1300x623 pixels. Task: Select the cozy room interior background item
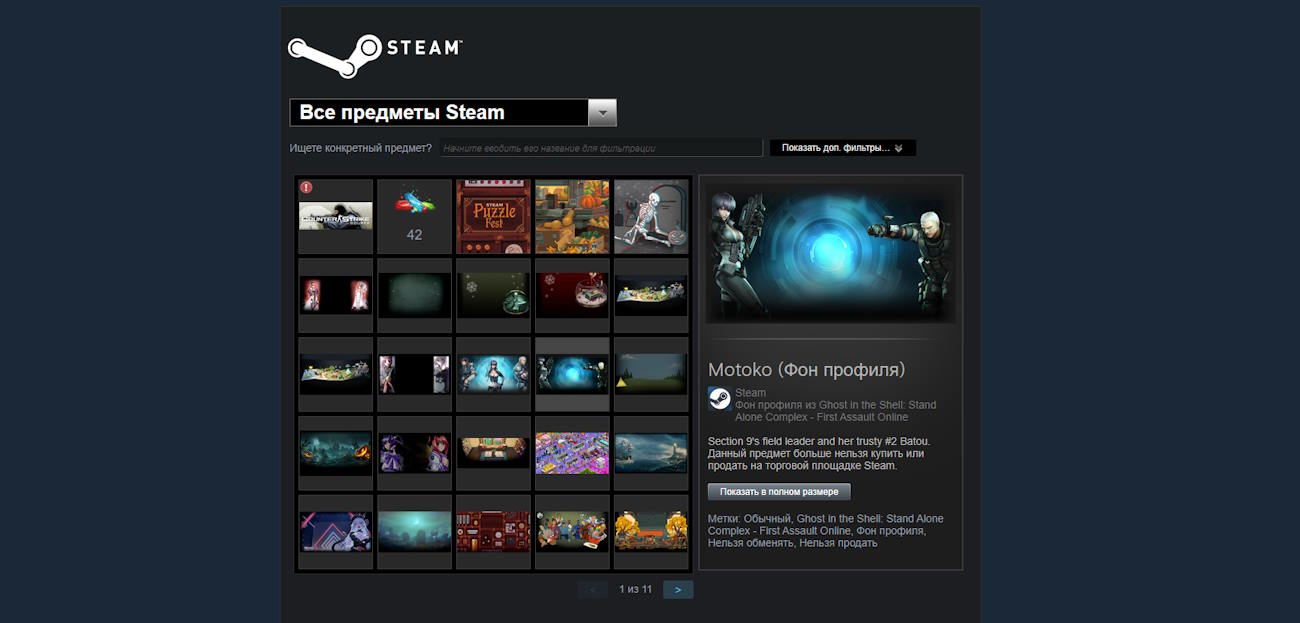click(x=494, y=453)
